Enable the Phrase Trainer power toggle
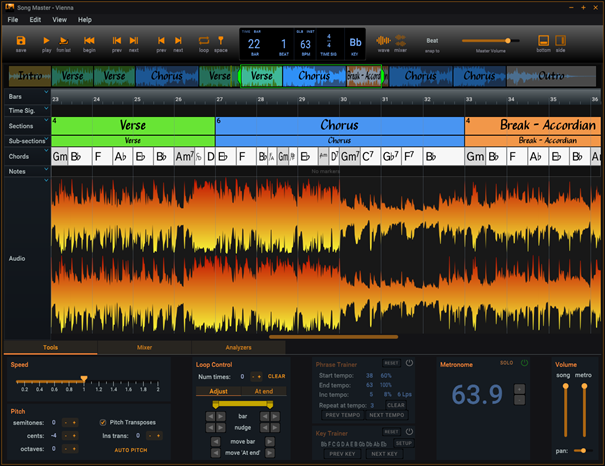The image size is (605, 466). 410,362
